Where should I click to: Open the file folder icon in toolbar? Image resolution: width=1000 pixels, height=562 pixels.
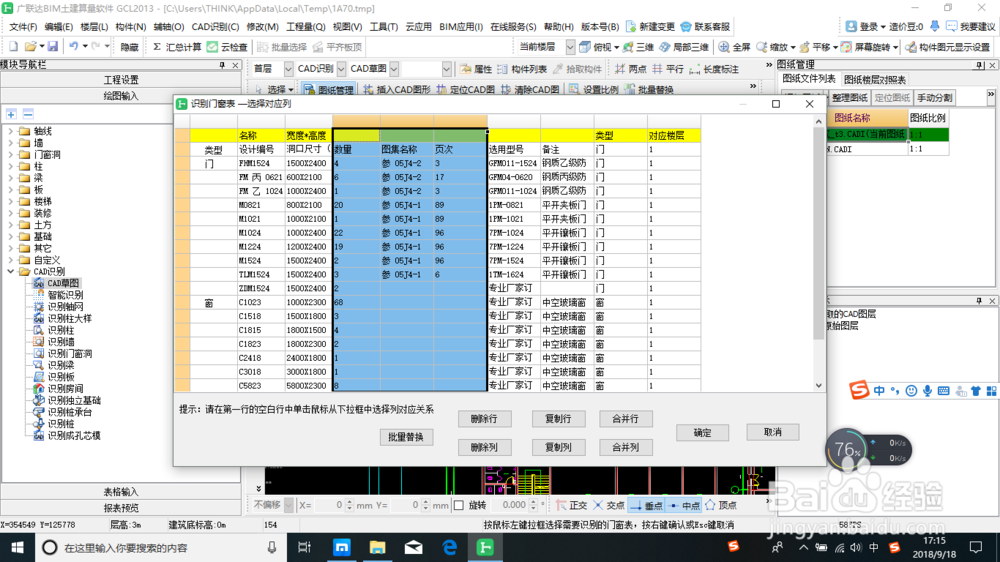[x=30, y=47]
